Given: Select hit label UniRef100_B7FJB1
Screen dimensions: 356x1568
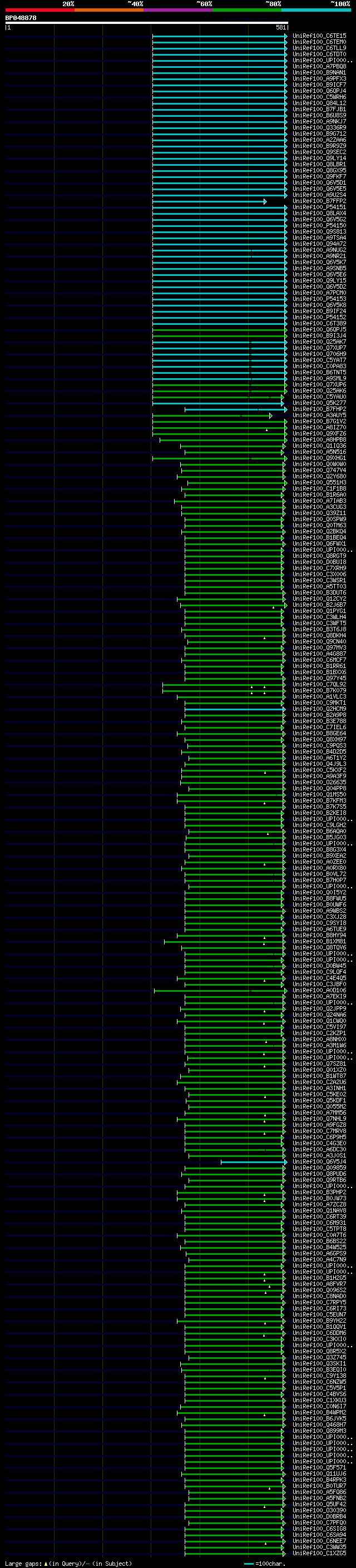Looking at the screenshot, I should [x=319, y=110].
